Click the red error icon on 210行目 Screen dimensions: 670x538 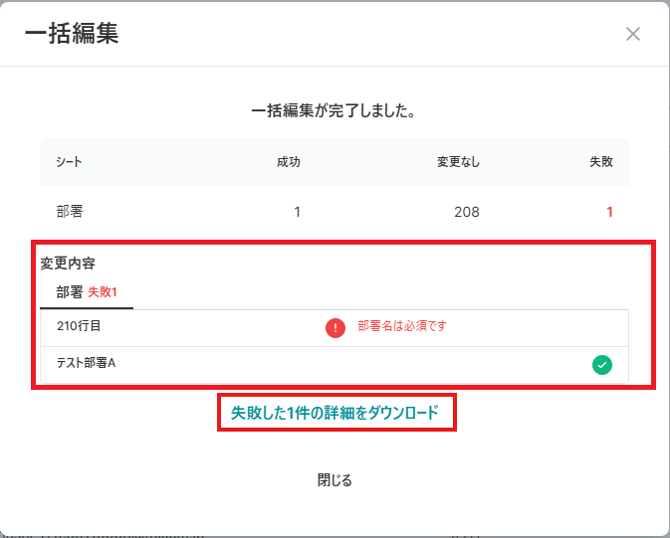(335, 328)
